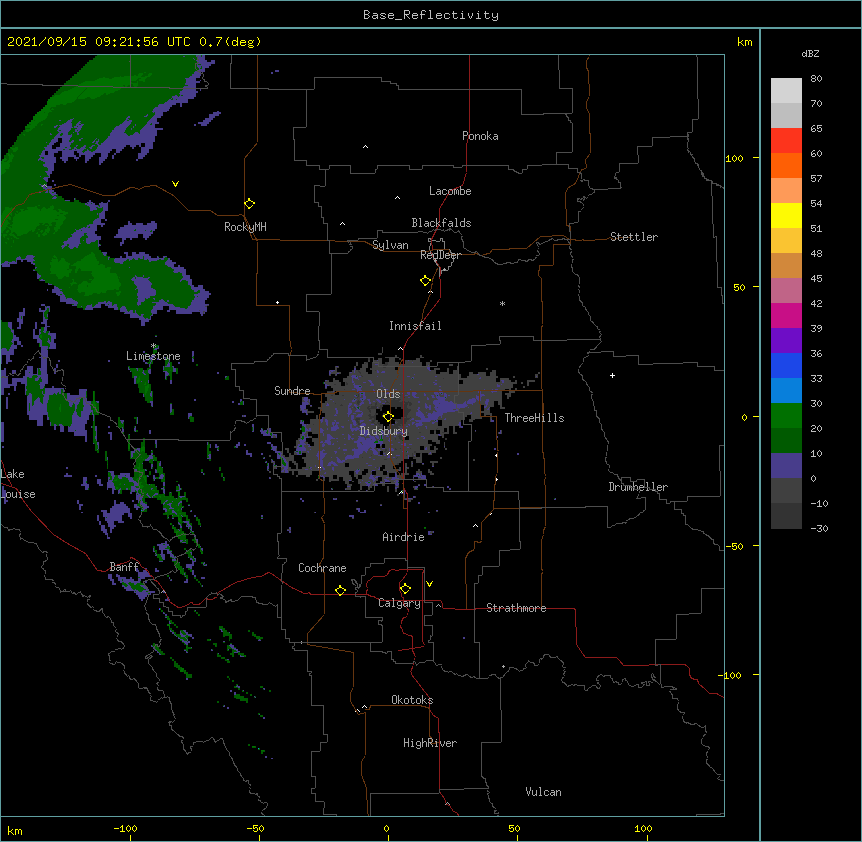This screenshot has width=862, height=842.
Task: Click the bright green 20-30 dBZ swatch
Action: click(786, 416)
